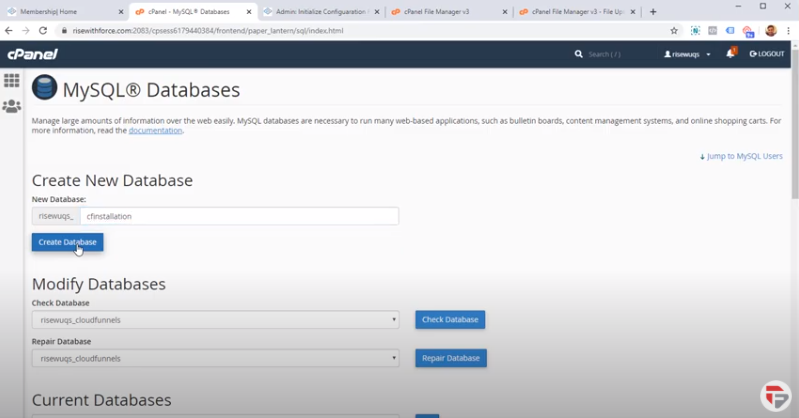
Task: Click the New Database name field
Action: click(x=239, y=216)
